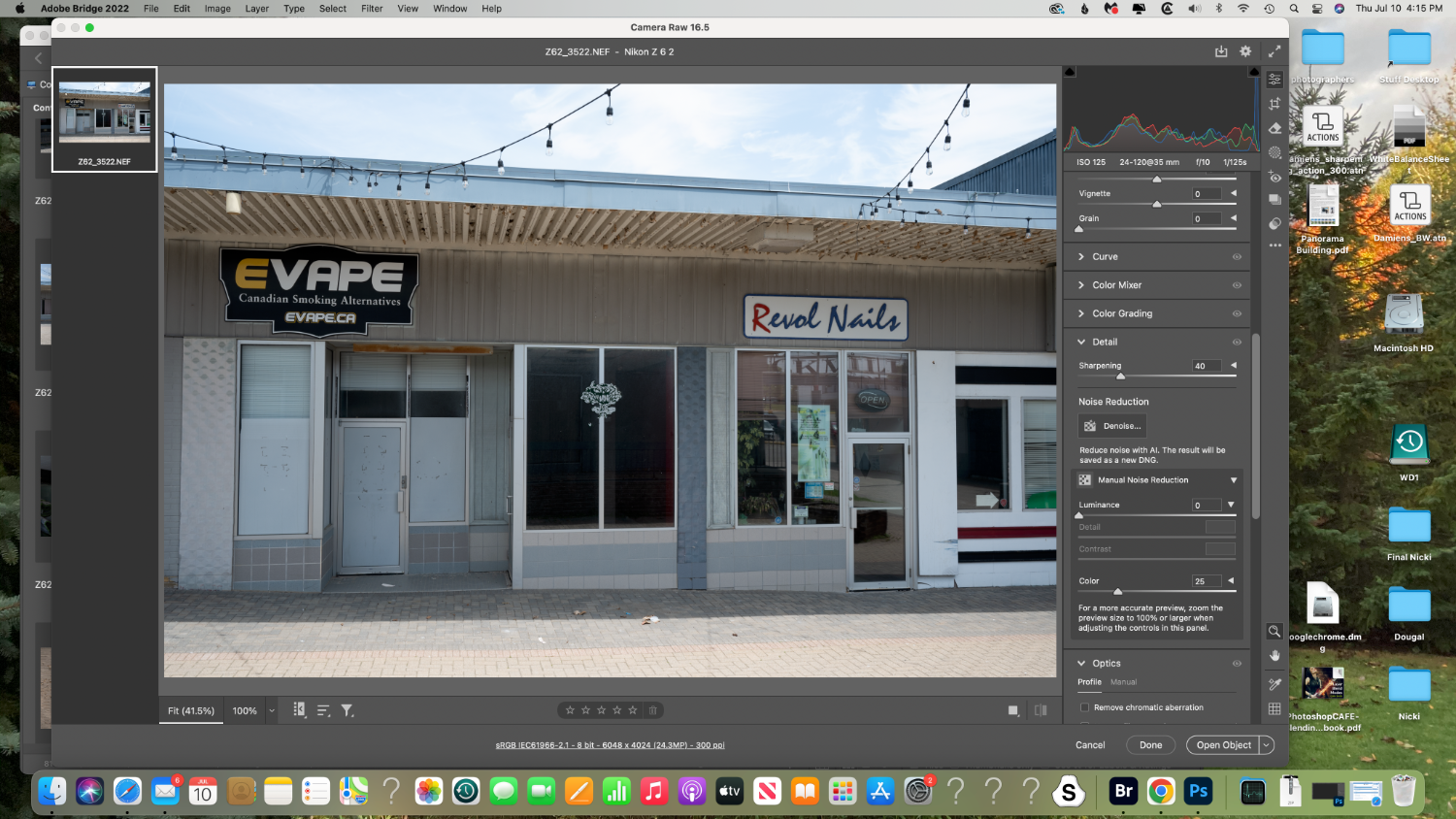The image size is (1456, 819).
Task: Click the Grain value field
Action: (x=1207, y=218)
